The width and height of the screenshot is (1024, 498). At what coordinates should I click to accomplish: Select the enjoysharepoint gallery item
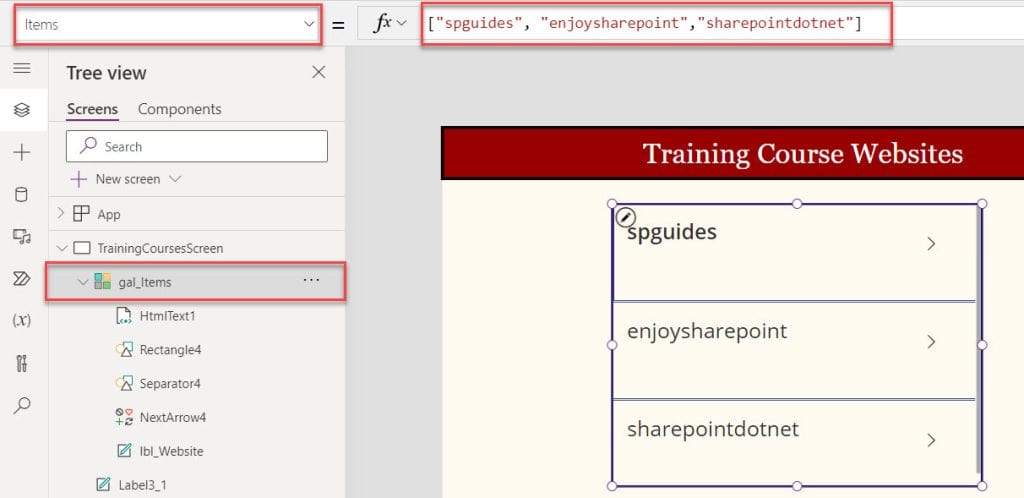click(x=793, y=350)
